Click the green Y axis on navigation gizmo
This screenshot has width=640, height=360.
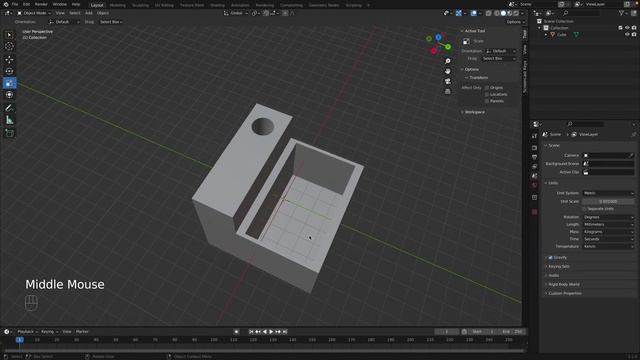[448, 47]
